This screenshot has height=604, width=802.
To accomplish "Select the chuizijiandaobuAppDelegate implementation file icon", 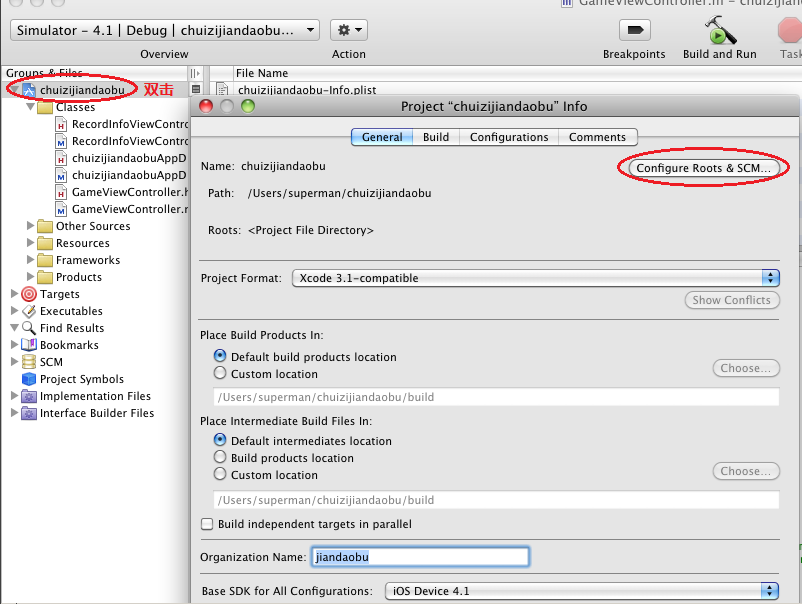I will [x=61, y=175].
